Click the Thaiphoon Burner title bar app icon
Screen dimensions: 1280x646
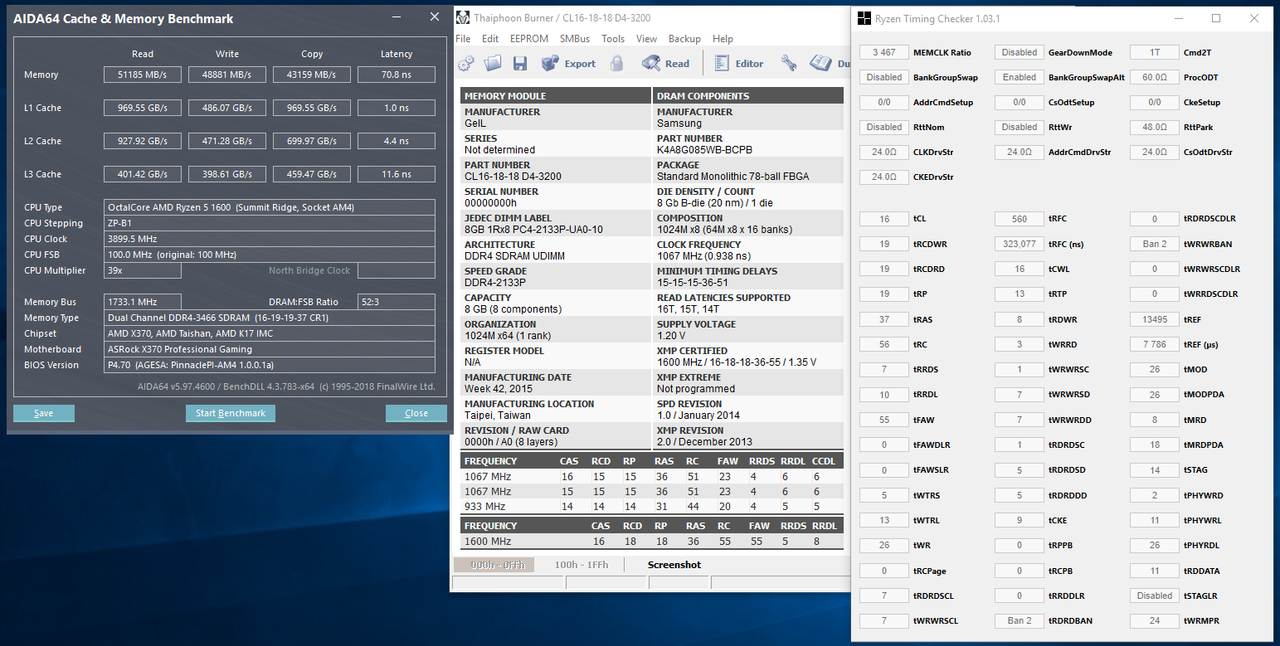(463, 17)
